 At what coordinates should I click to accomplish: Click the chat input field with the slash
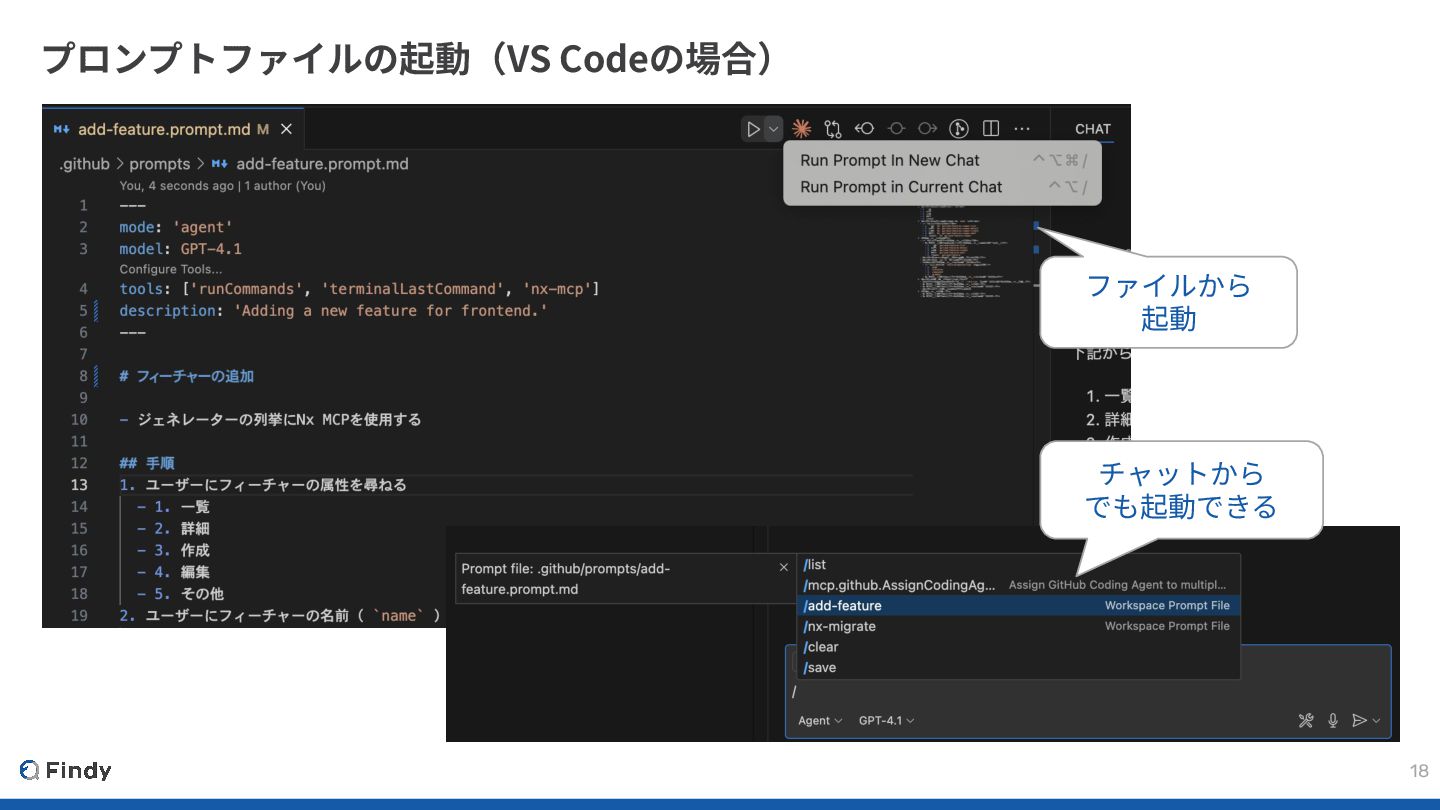click(x=1088, y=691)
